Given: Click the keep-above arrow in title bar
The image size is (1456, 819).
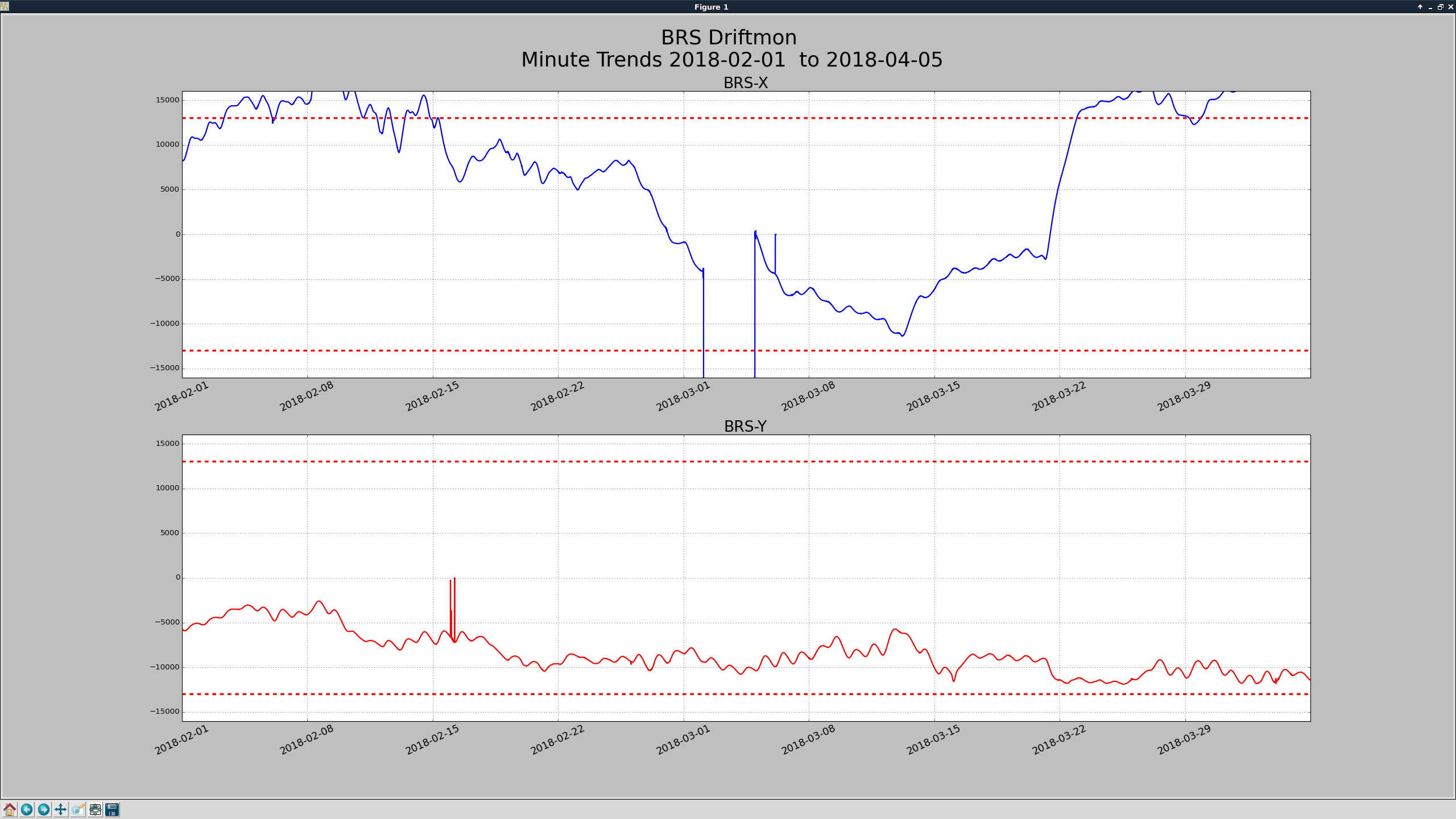Looking at the screenshot, I should point(1420,7).
